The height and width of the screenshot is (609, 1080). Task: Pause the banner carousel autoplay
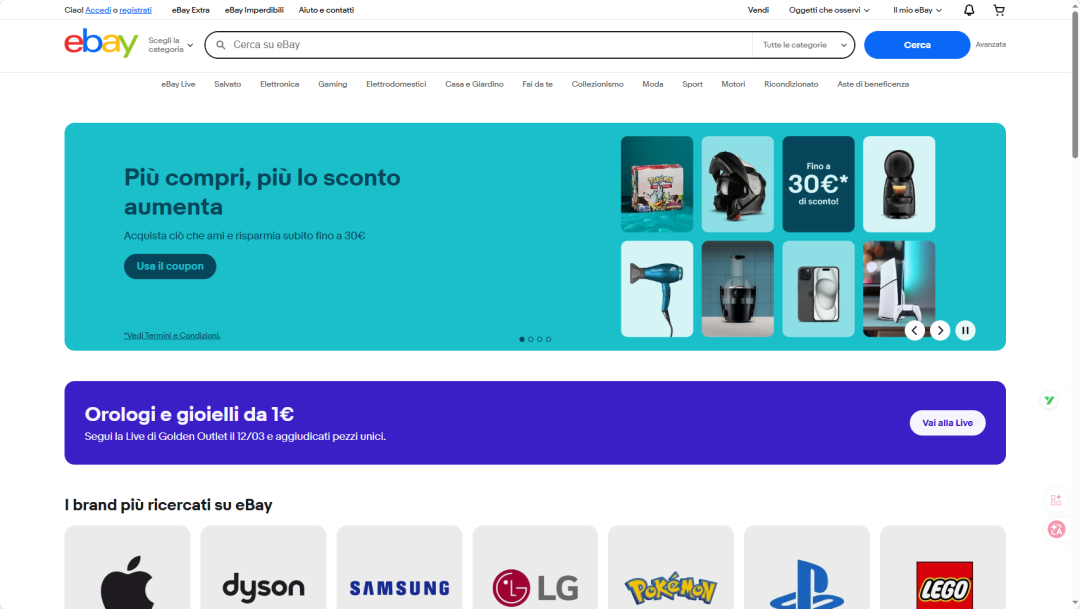[x=965, y=330]
